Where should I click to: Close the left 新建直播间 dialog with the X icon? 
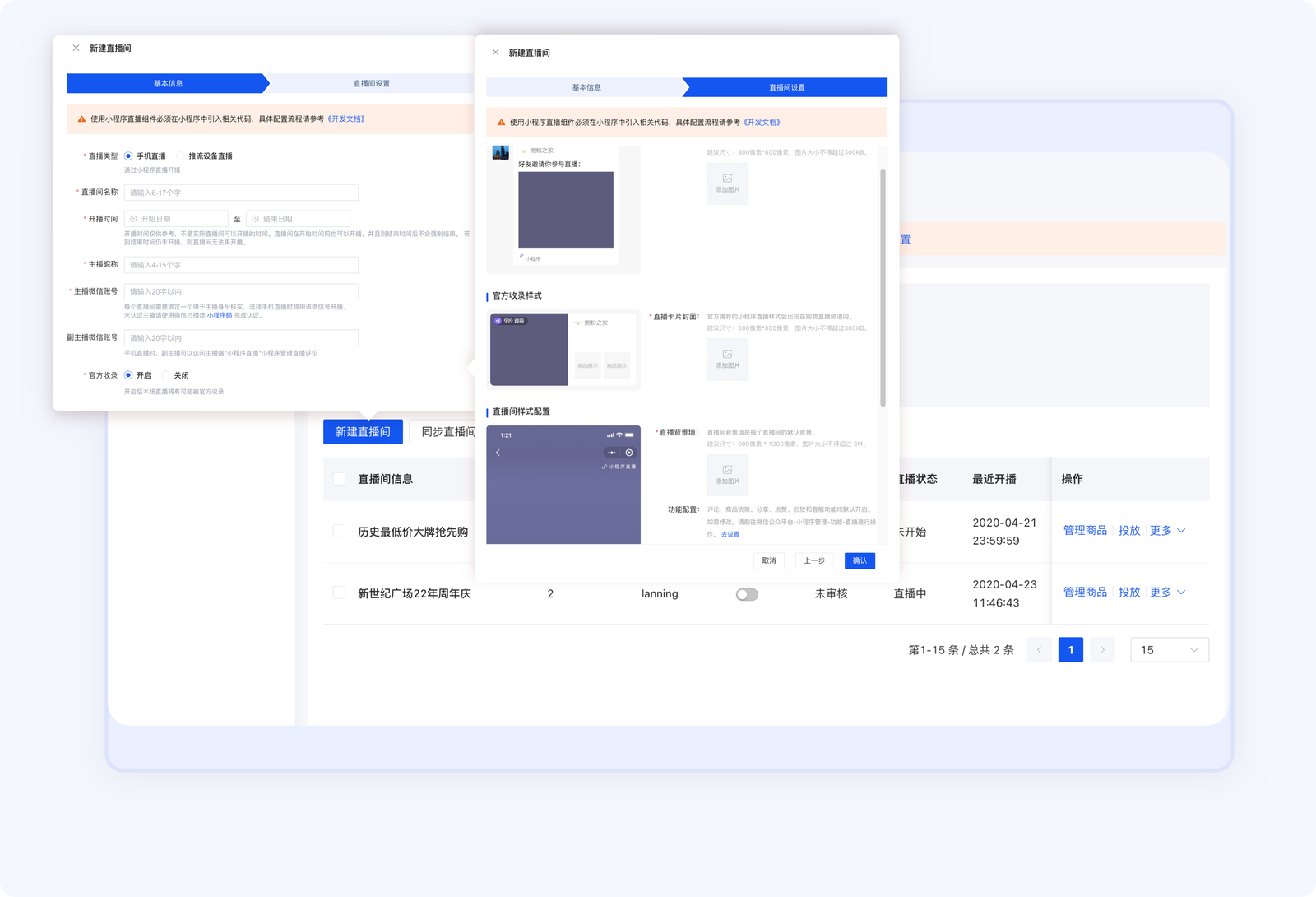coord(76,49)
